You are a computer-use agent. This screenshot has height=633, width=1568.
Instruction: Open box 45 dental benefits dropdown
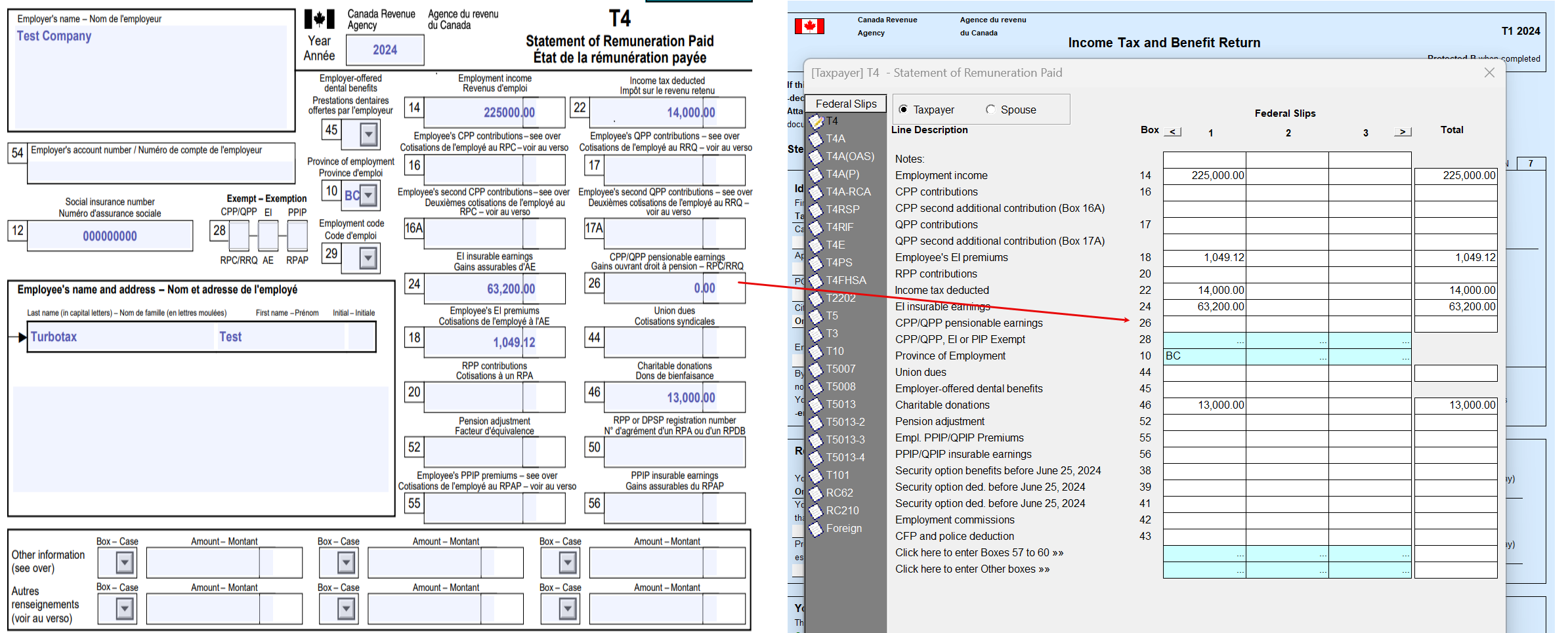point(369,134)
